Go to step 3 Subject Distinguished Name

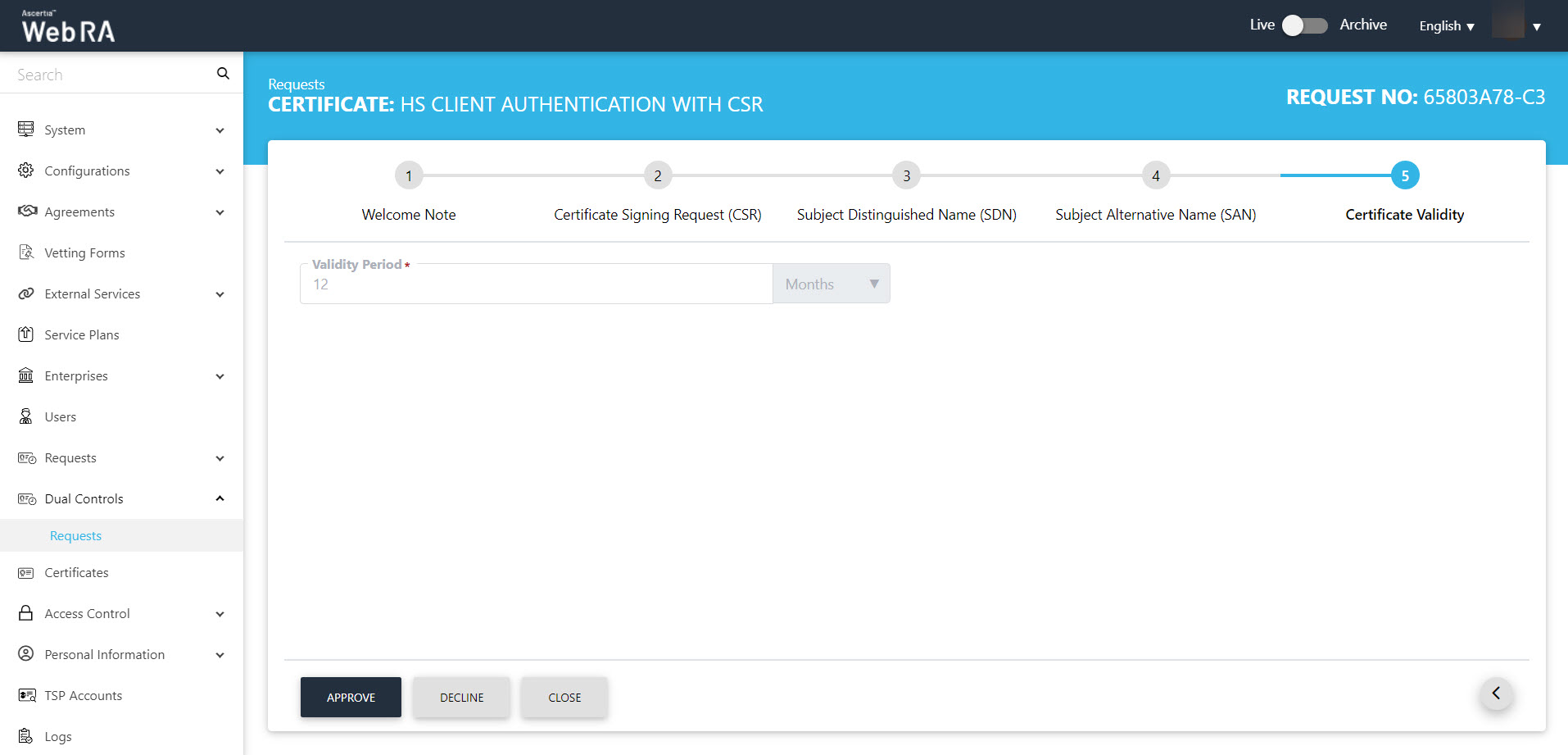[x=906, y=175]
